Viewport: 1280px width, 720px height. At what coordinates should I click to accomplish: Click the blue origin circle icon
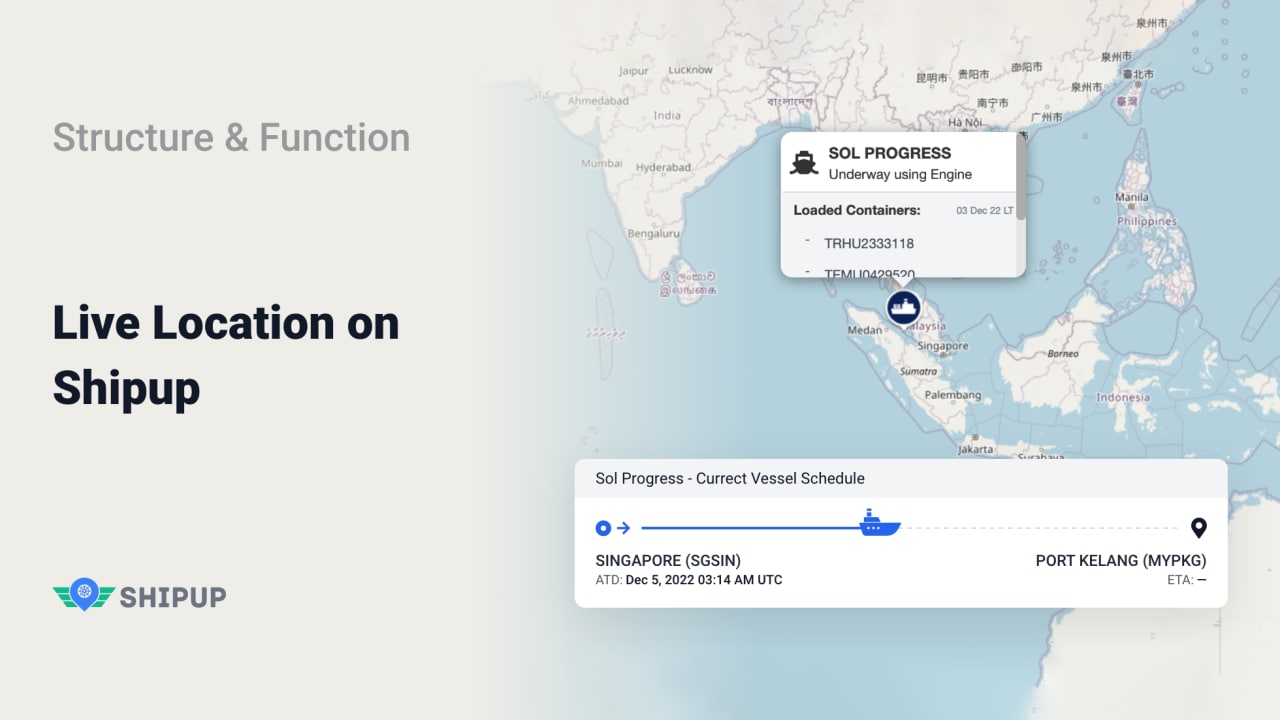(x=603, y=528)
